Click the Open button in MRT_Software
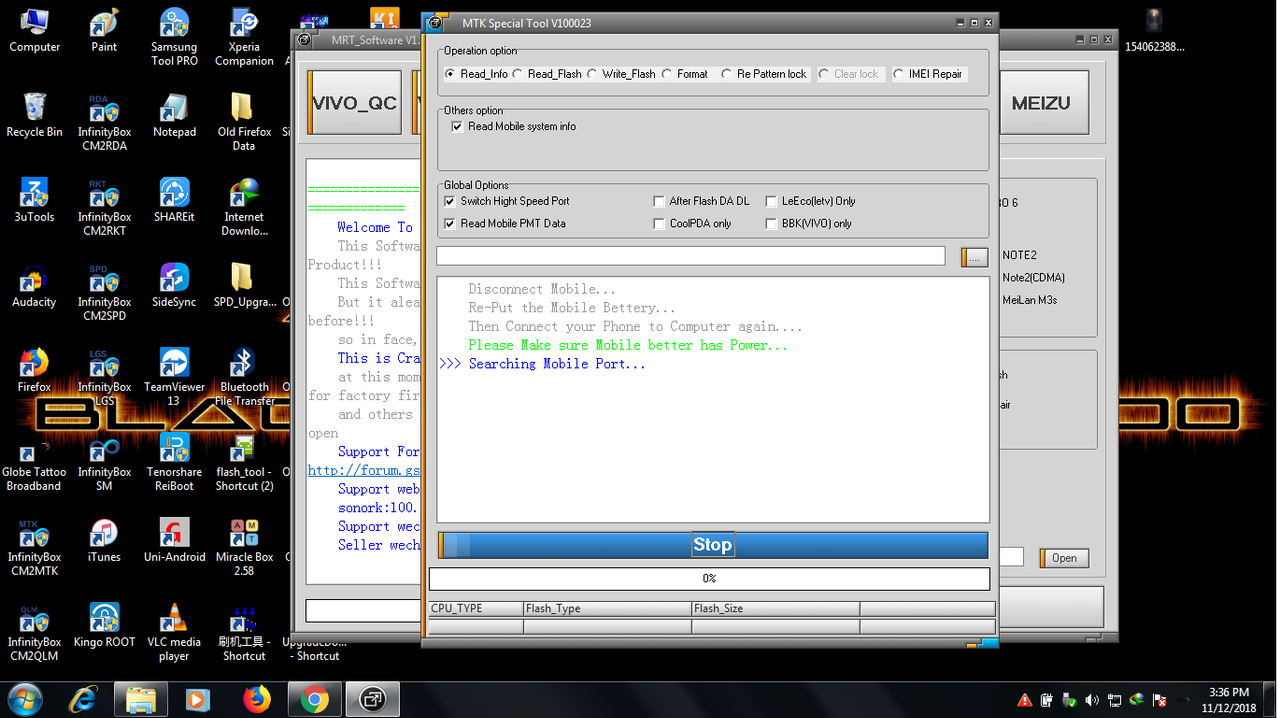The image size is (1280, 718). click(x=1064, y=558)
